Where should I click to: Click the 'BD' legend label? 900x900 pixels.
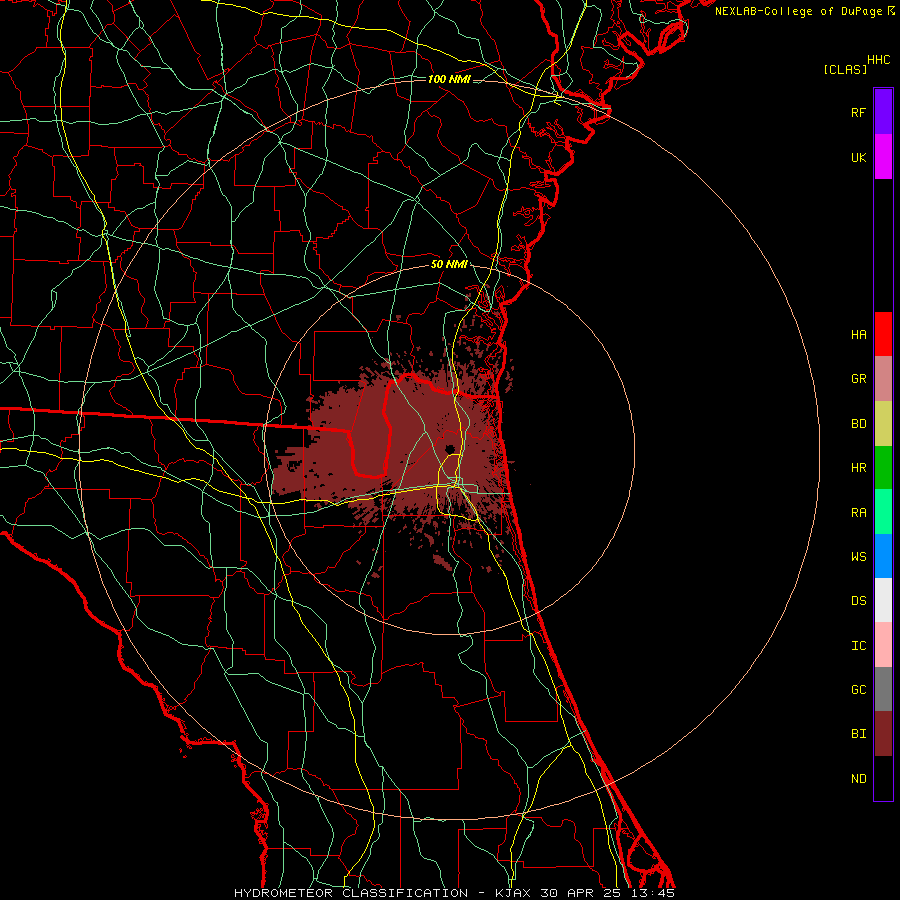858,424
